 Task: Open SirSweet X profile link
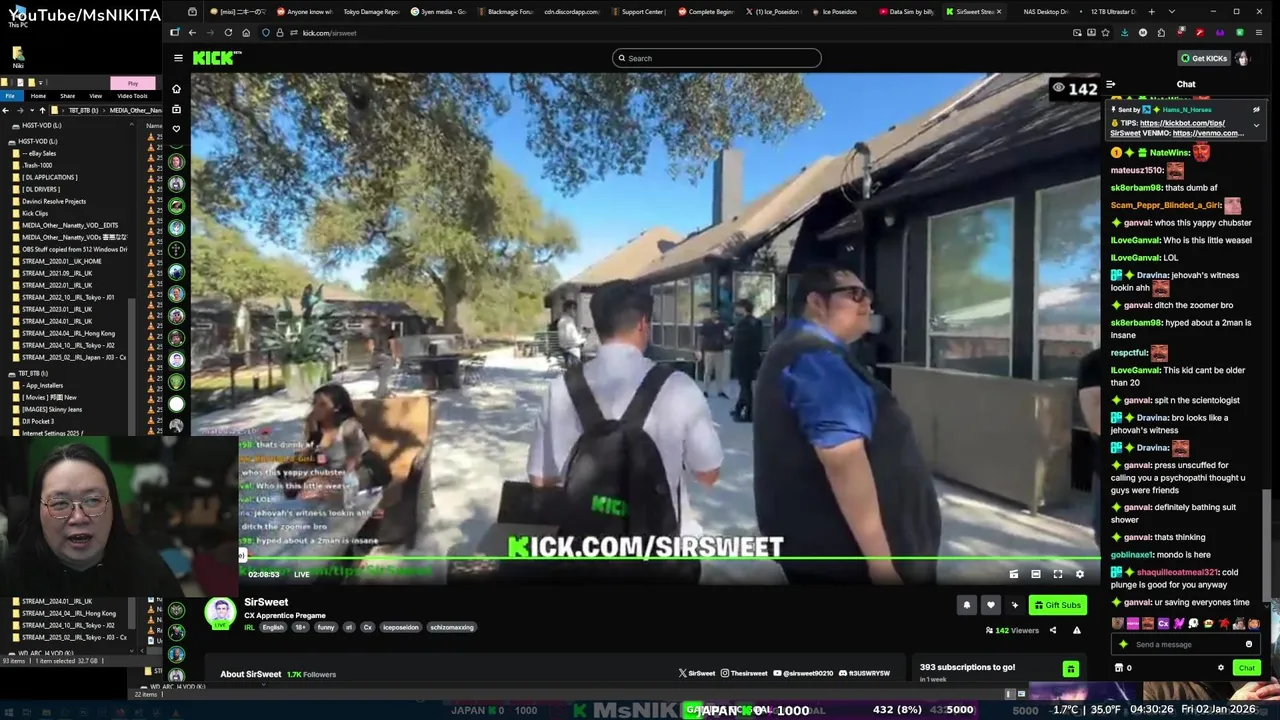[697, 674]
